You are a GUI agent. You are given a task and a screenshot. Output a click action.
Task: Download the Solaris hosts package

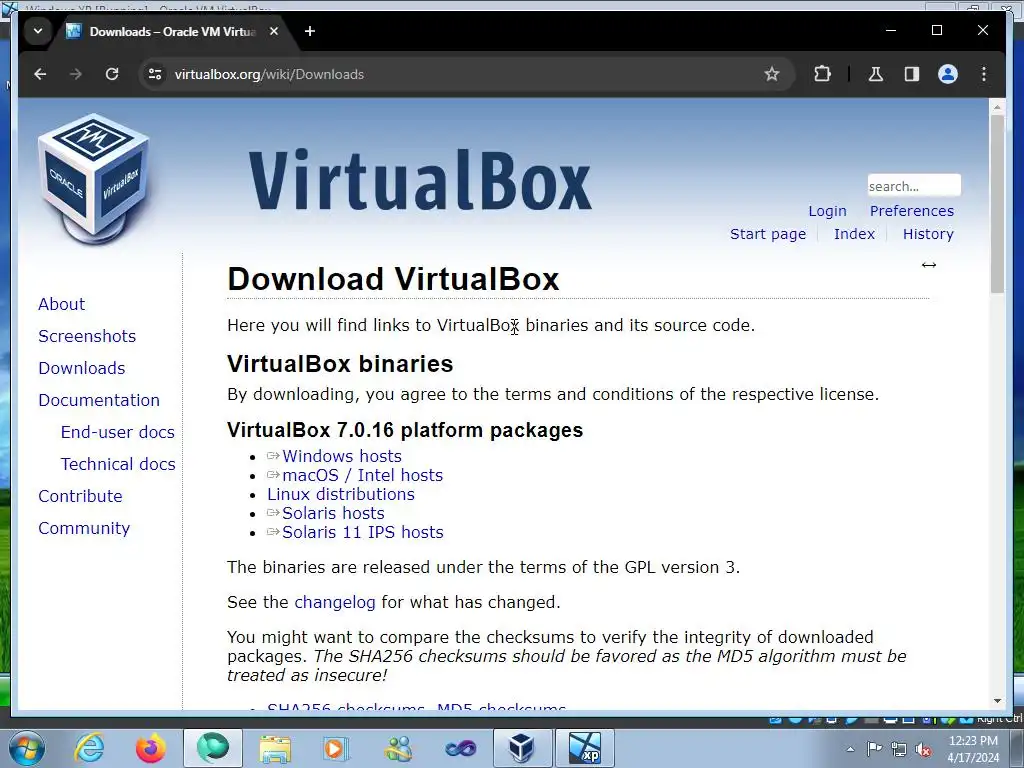tap(333, 513)
